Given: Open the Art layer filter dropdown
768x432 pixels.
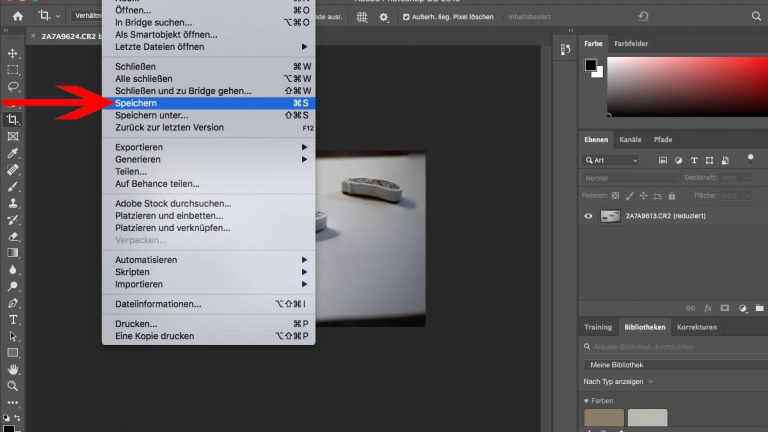Looking at the screenshot, I should [x=611, y=160].
